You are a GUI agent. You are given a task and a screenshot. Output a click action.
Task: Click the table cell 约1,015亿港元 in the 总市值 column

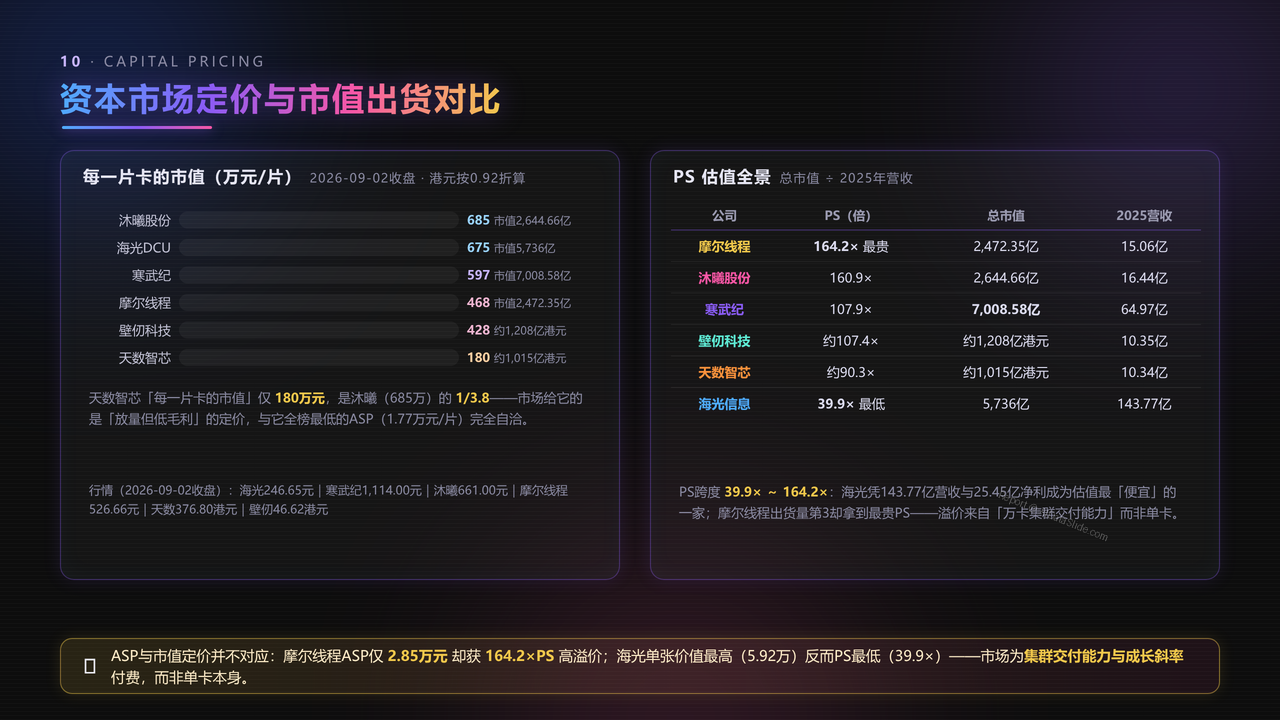coord(1006,373)
